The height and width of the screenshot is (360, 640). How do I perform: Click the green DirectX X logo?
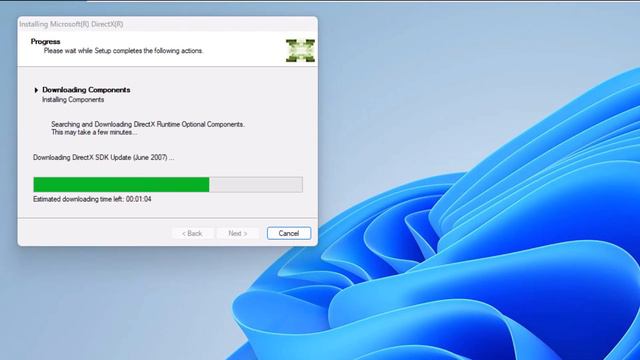coord(300,51)
